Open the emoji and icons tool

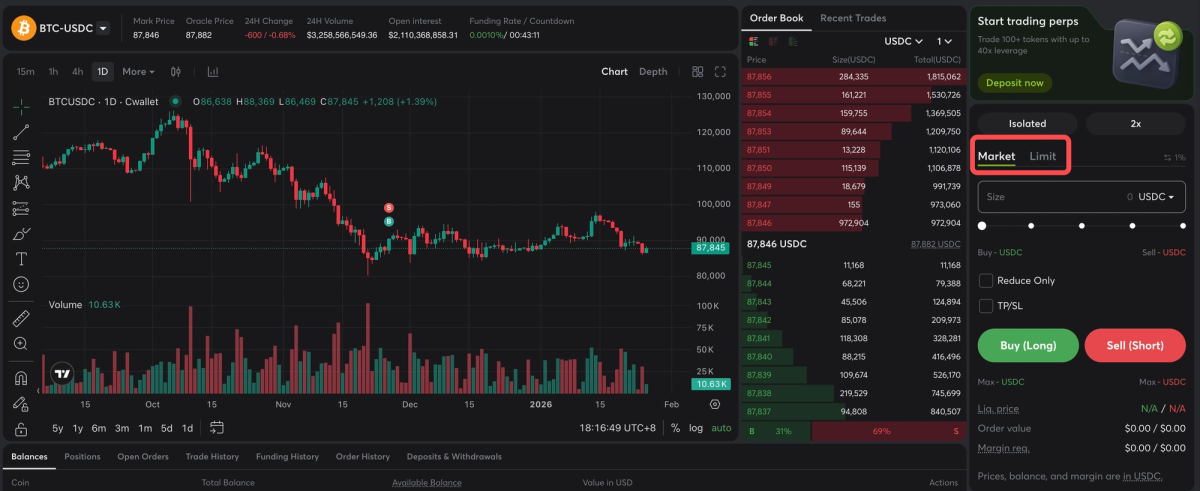21,285
